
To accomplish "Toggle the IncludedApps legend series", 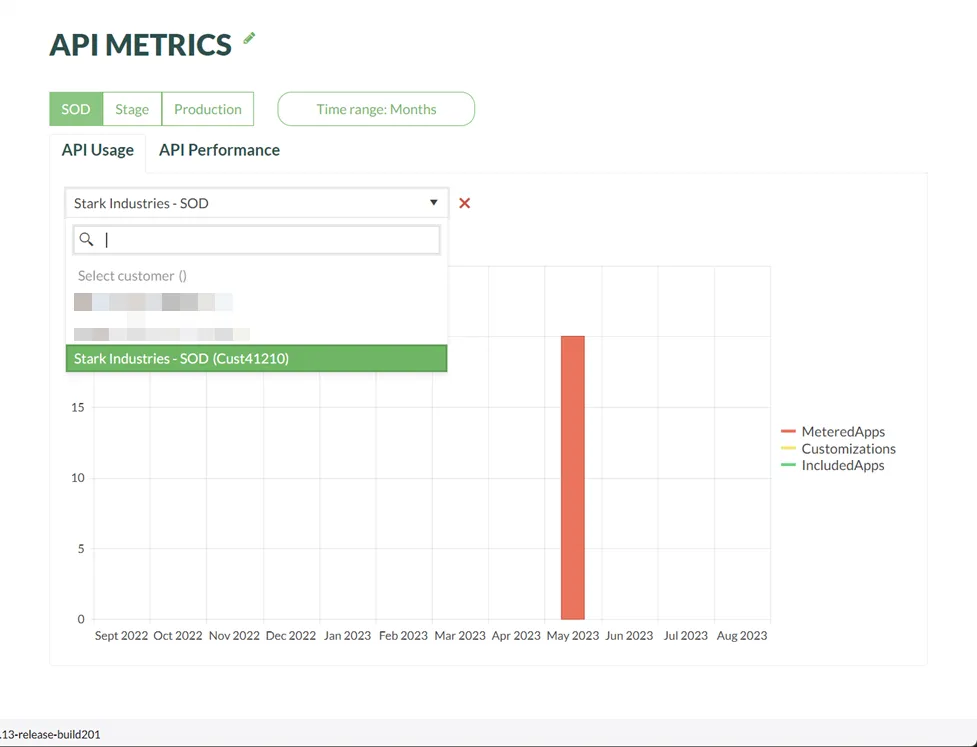I will coord(842,465).
